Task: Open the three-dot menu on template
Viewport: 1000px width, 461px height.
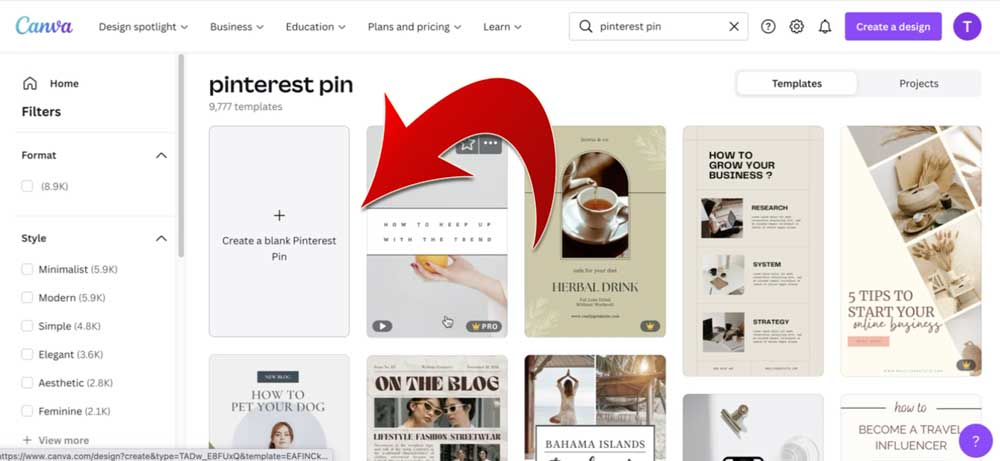Action: click(x=490, y=143)
